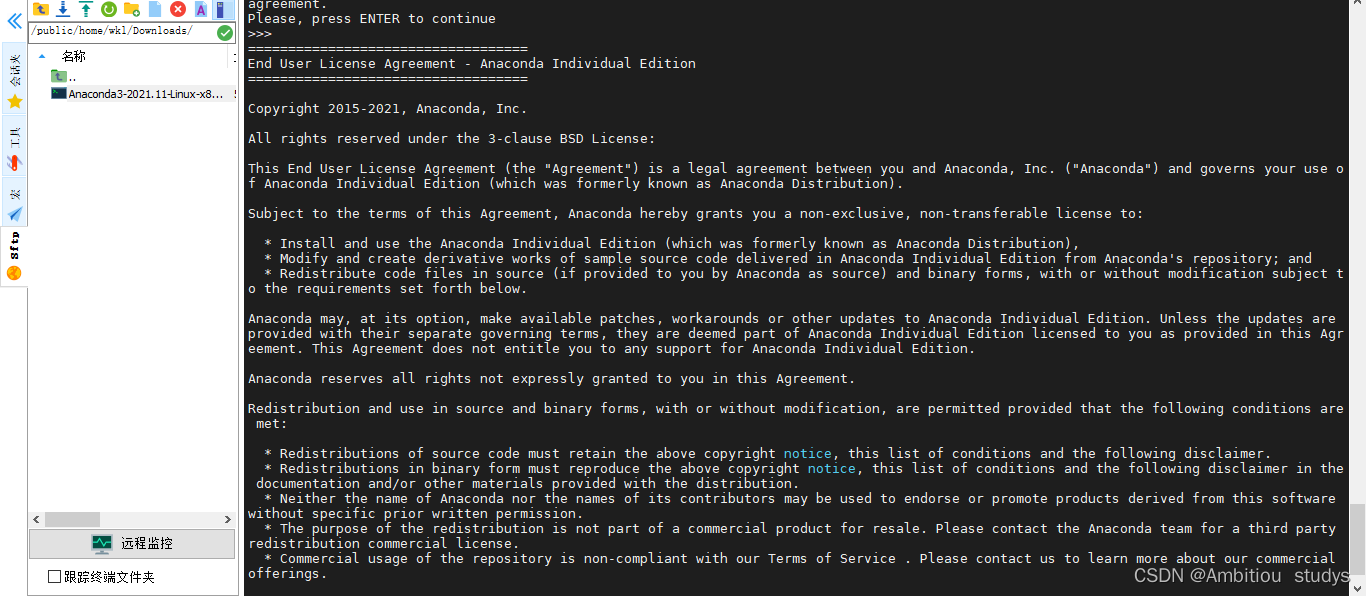The height and width of the screenshot is (596, 1366).
Task: Open the 远程监控 remote monitoring button
Action: pos(133,544)
